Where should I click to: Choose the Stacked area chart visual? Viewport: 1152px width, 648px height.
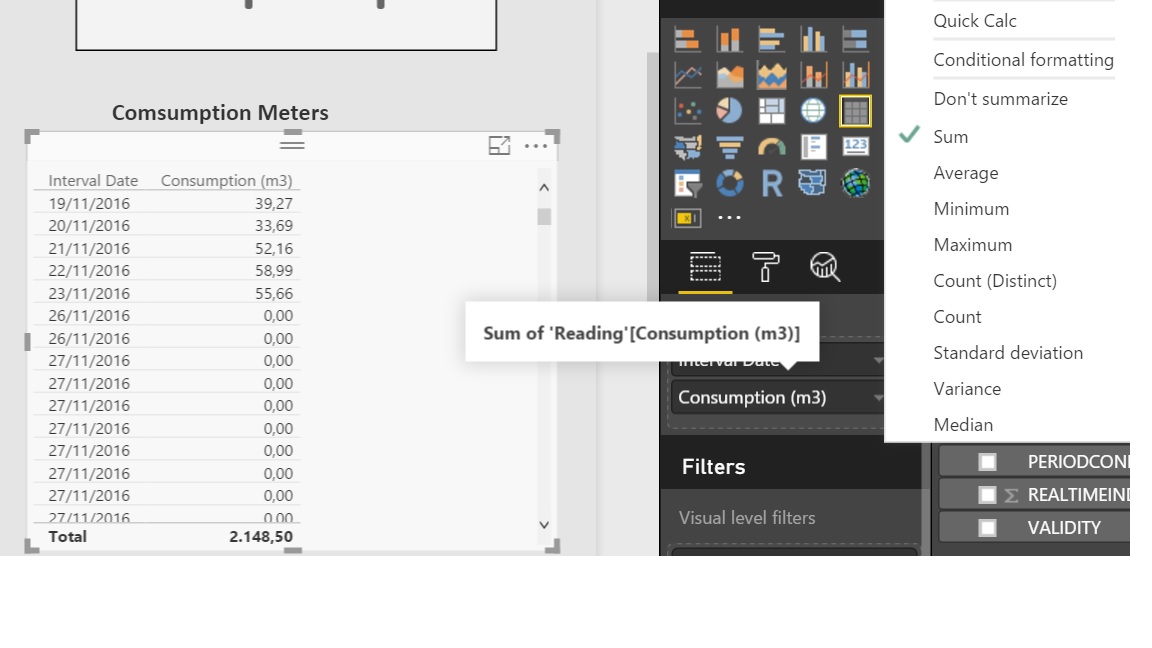[771, 75]
